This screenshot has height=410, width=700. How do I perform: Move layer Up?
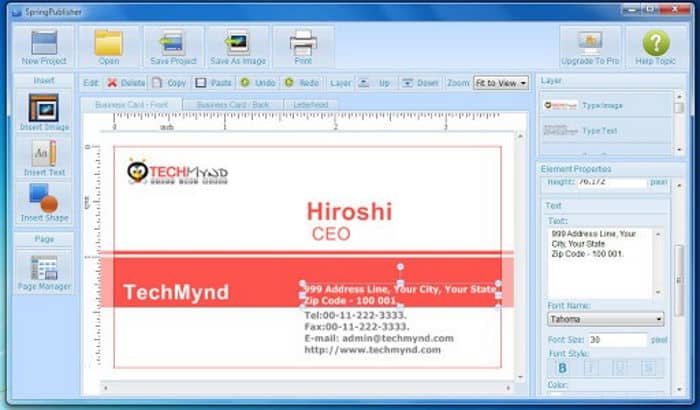point(375,83)
